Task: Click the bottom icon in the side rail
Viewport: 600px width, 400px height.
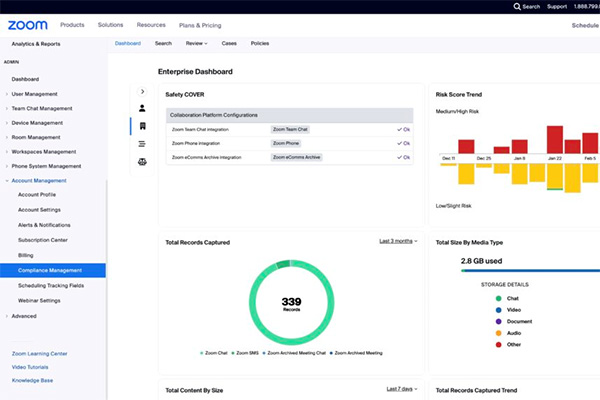Action: coord(142,161)
